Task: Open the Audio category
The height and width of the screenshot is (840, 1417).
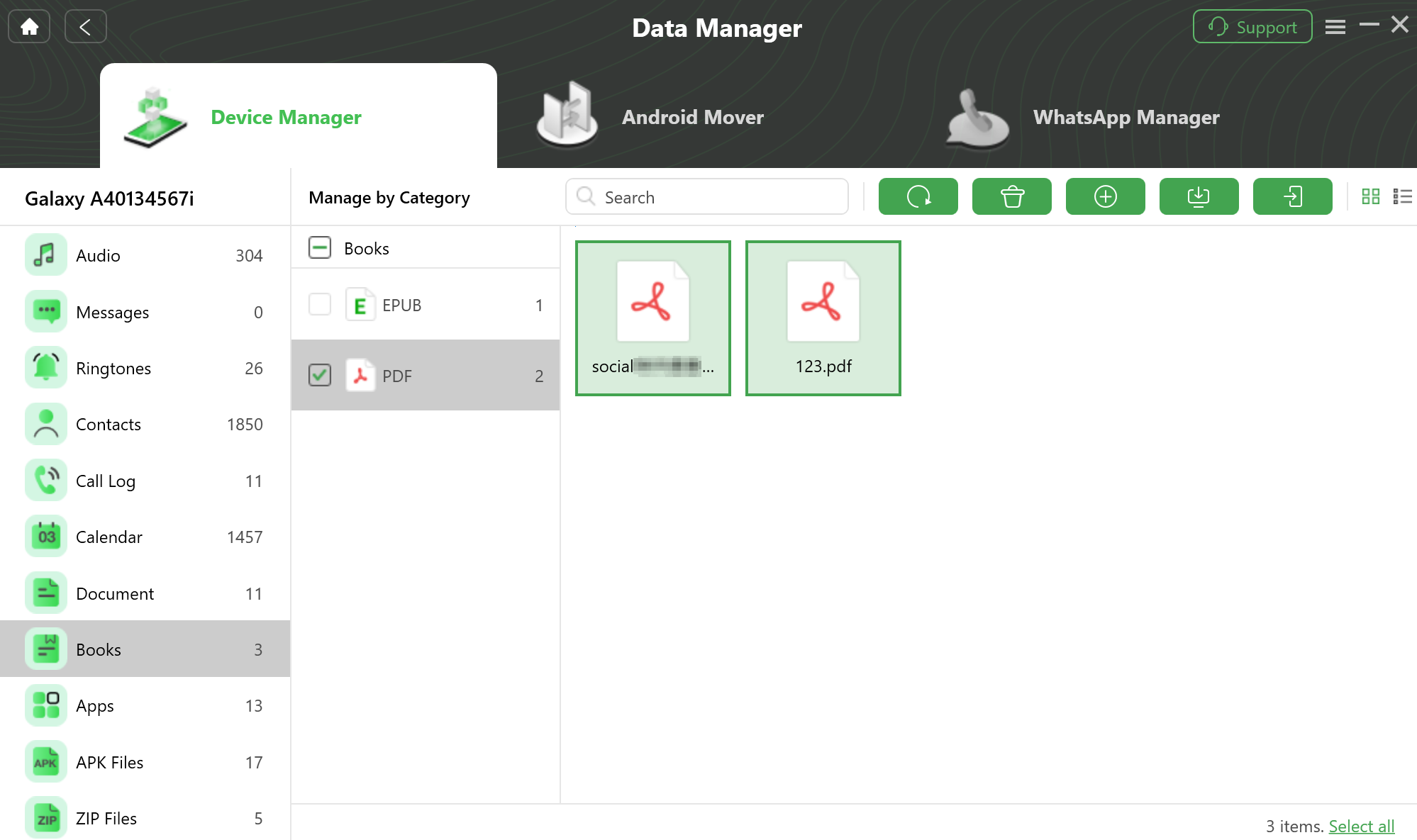Action: [145, 255]
